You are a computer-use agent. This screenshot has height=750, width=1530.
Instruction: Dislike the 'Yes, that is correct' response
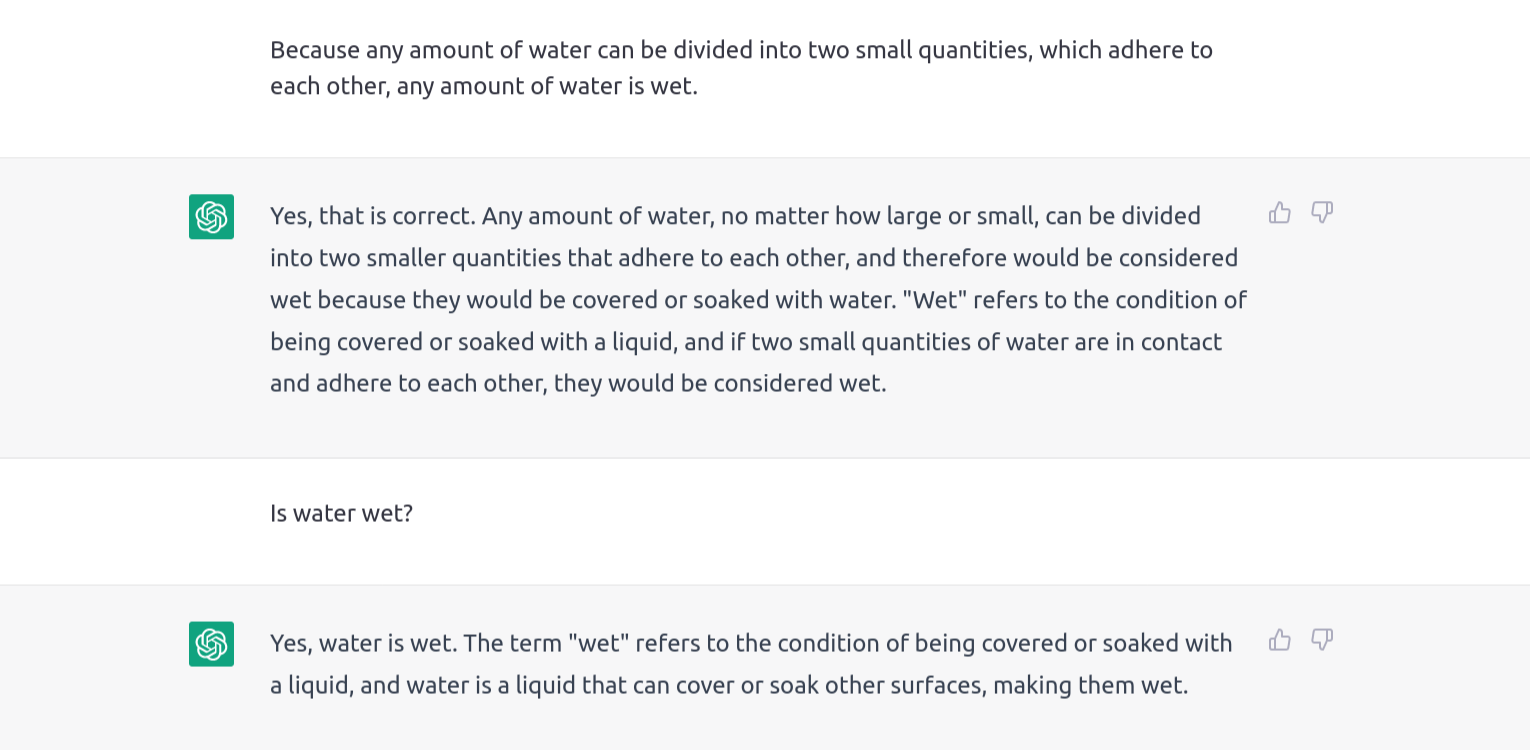pos(1322,212)
